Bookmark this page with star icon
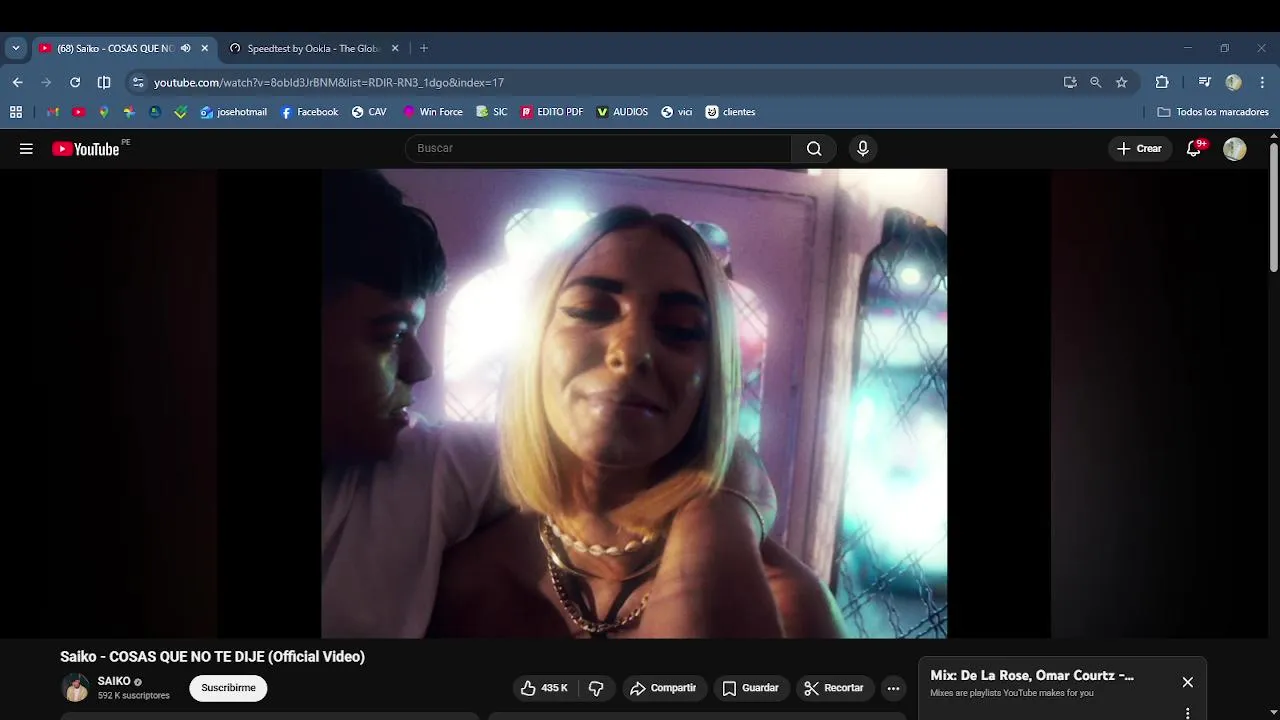 pos(1122,82)
